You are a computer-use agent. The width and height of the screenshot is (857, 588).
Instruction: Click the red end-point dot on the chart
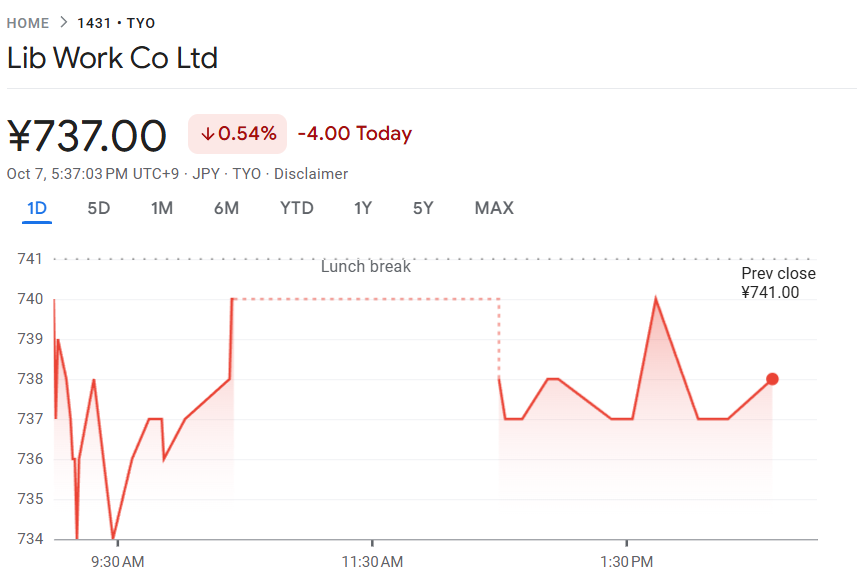tap(772, 379)
